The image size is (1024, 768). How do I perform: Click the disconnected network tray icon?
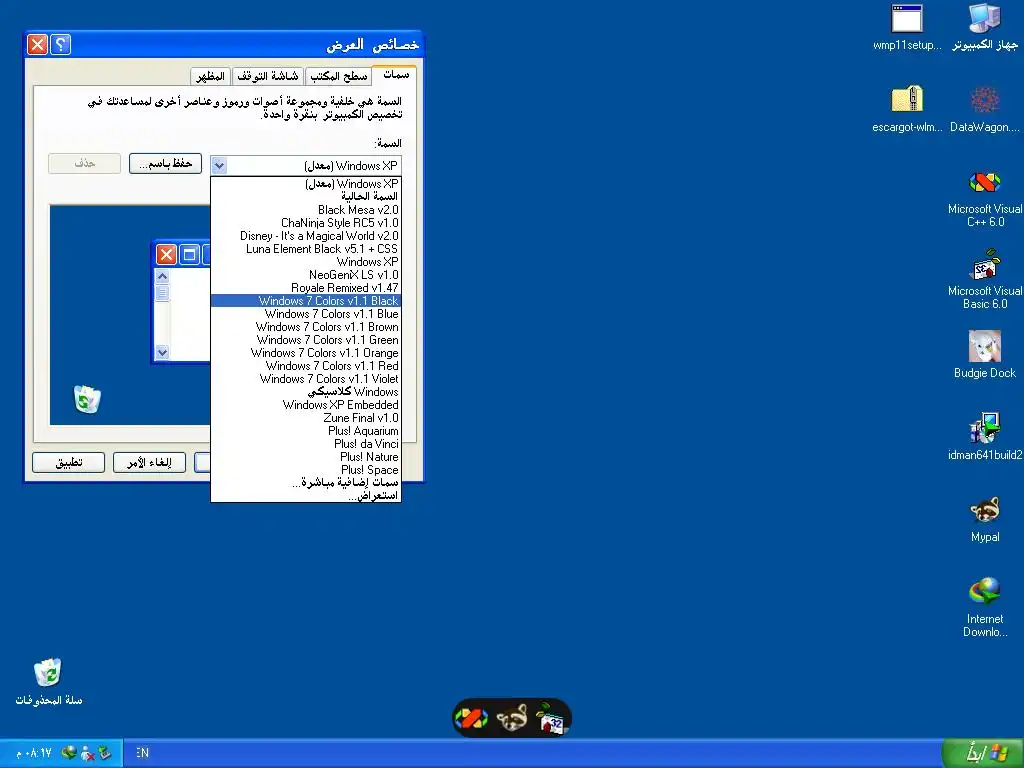[x=88, y=753]
